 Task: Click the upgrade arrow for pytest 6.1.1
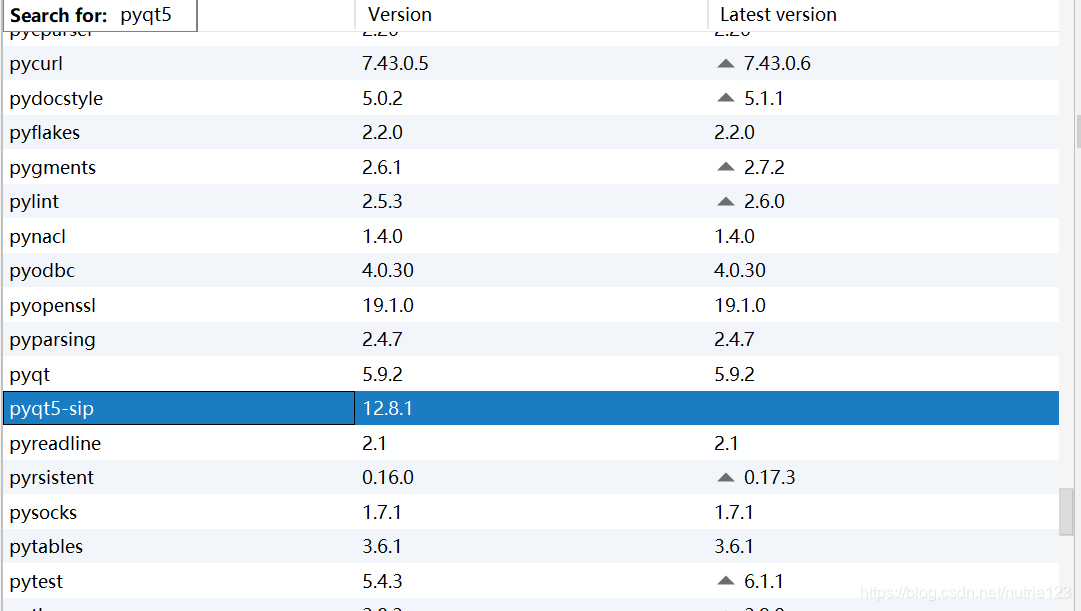click(x=725, y=581)
